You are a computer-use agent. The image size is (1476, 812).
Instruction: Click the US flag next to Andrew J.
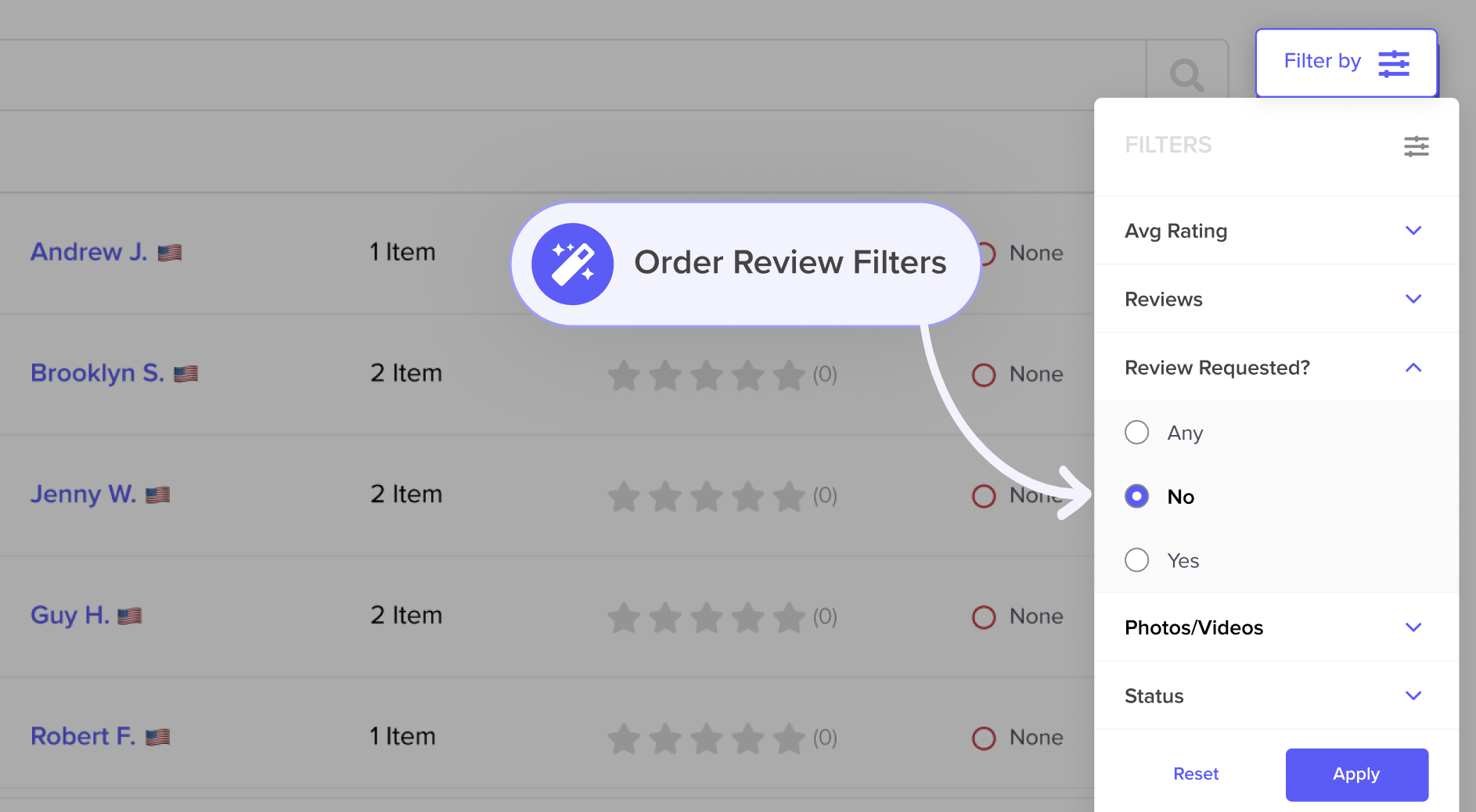tap(171, 252)
